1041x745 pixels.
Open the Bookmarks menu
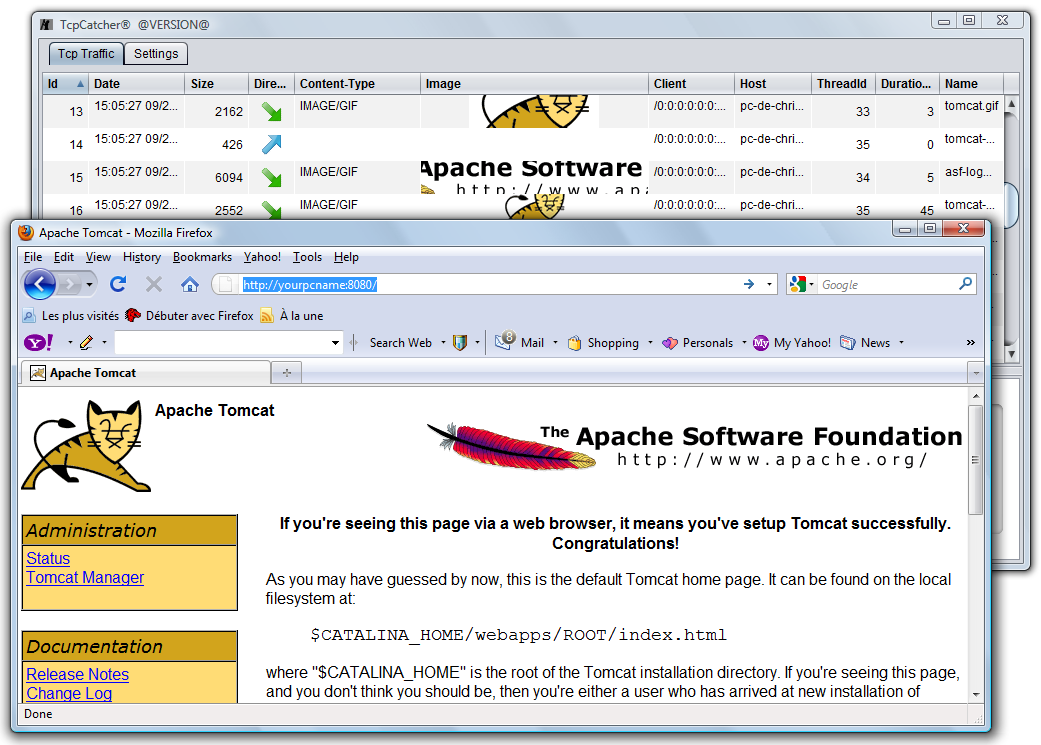point(202,257)
